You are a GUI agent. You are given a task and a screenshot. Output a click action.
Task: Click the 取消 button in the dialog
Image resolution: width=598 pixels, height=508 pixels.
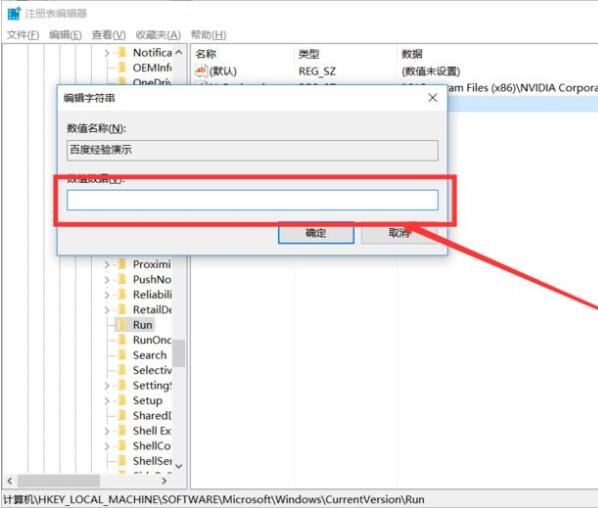click(x=399, y=233)
